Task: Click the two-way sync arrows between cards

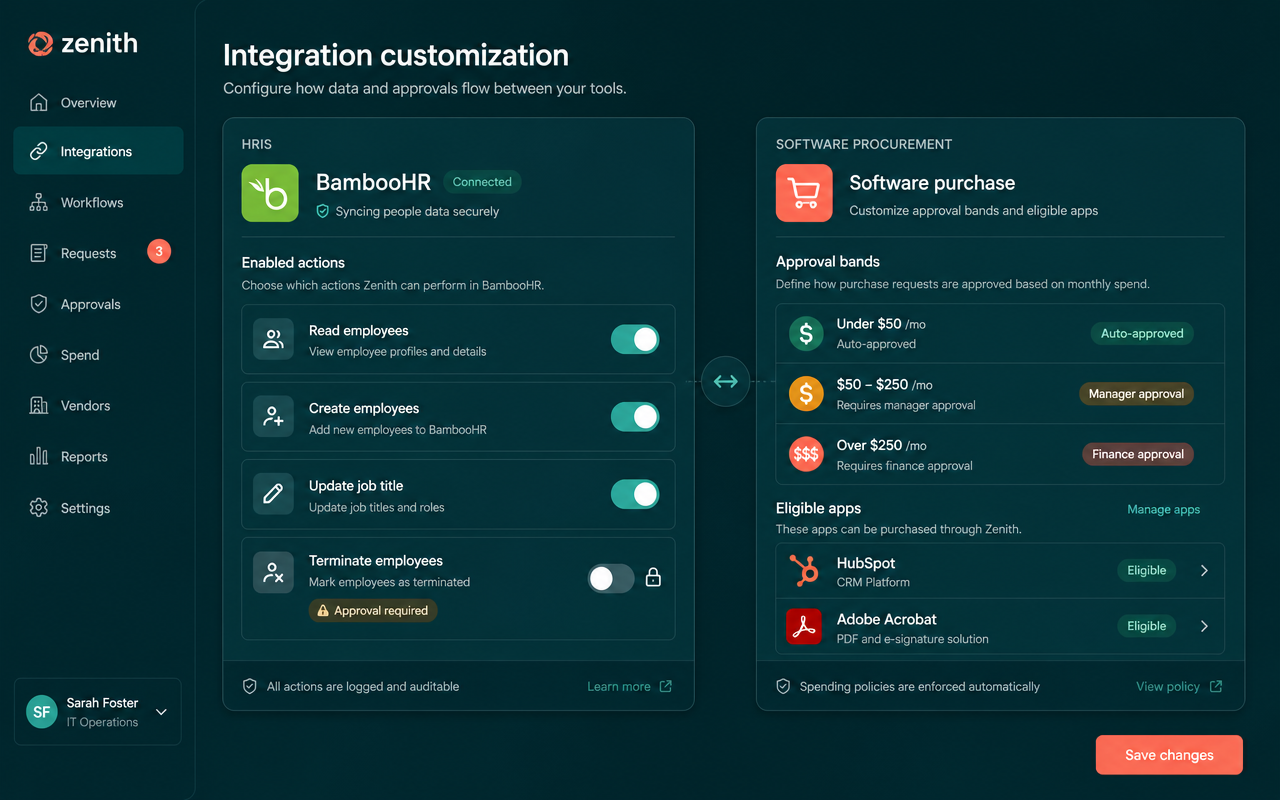Action: point(725,382)
